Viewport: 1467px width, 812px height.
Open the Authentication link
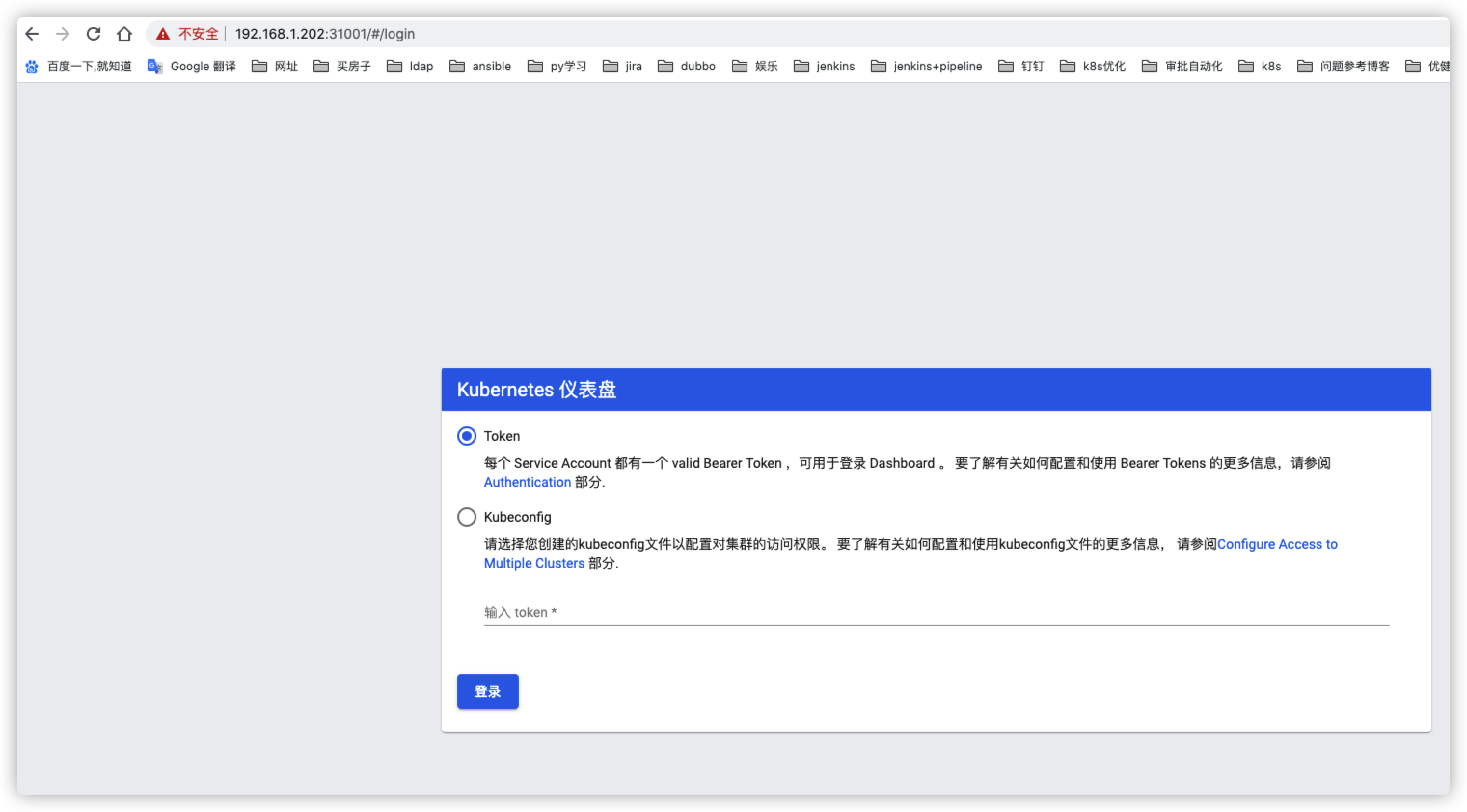(x=528, y=482)
